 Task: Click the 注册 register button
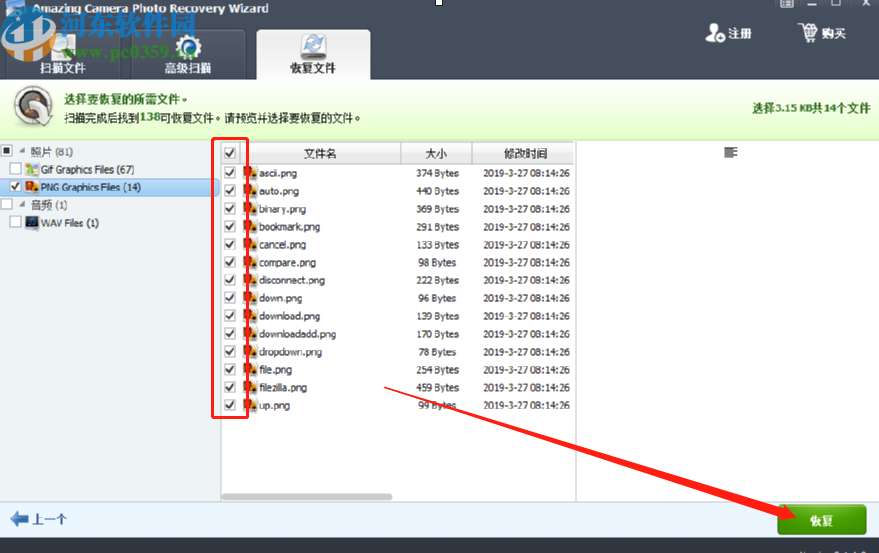pos(728,33)
